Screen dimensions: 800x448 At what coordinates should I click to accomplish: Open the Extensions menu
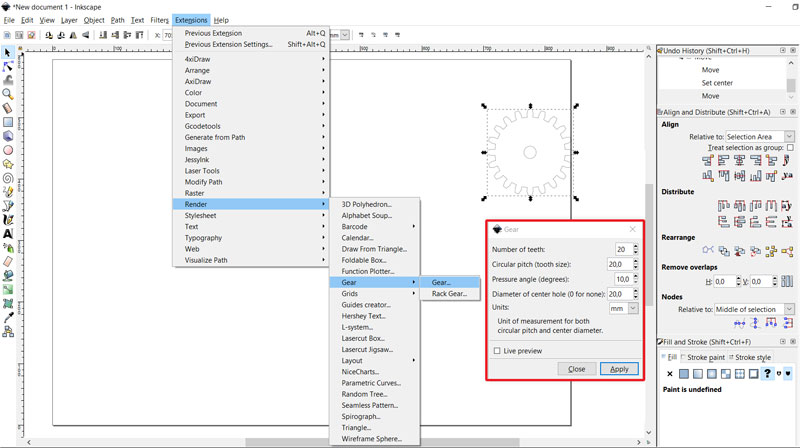point(191,20)
